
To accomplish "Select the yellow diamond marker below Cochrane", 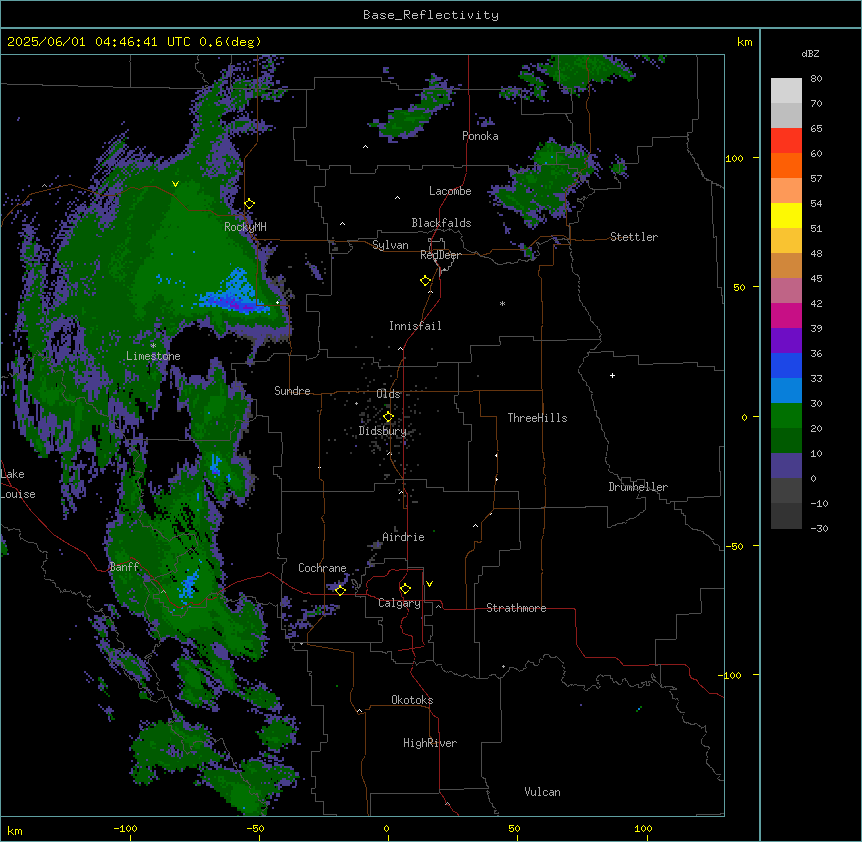I will 340,590.
